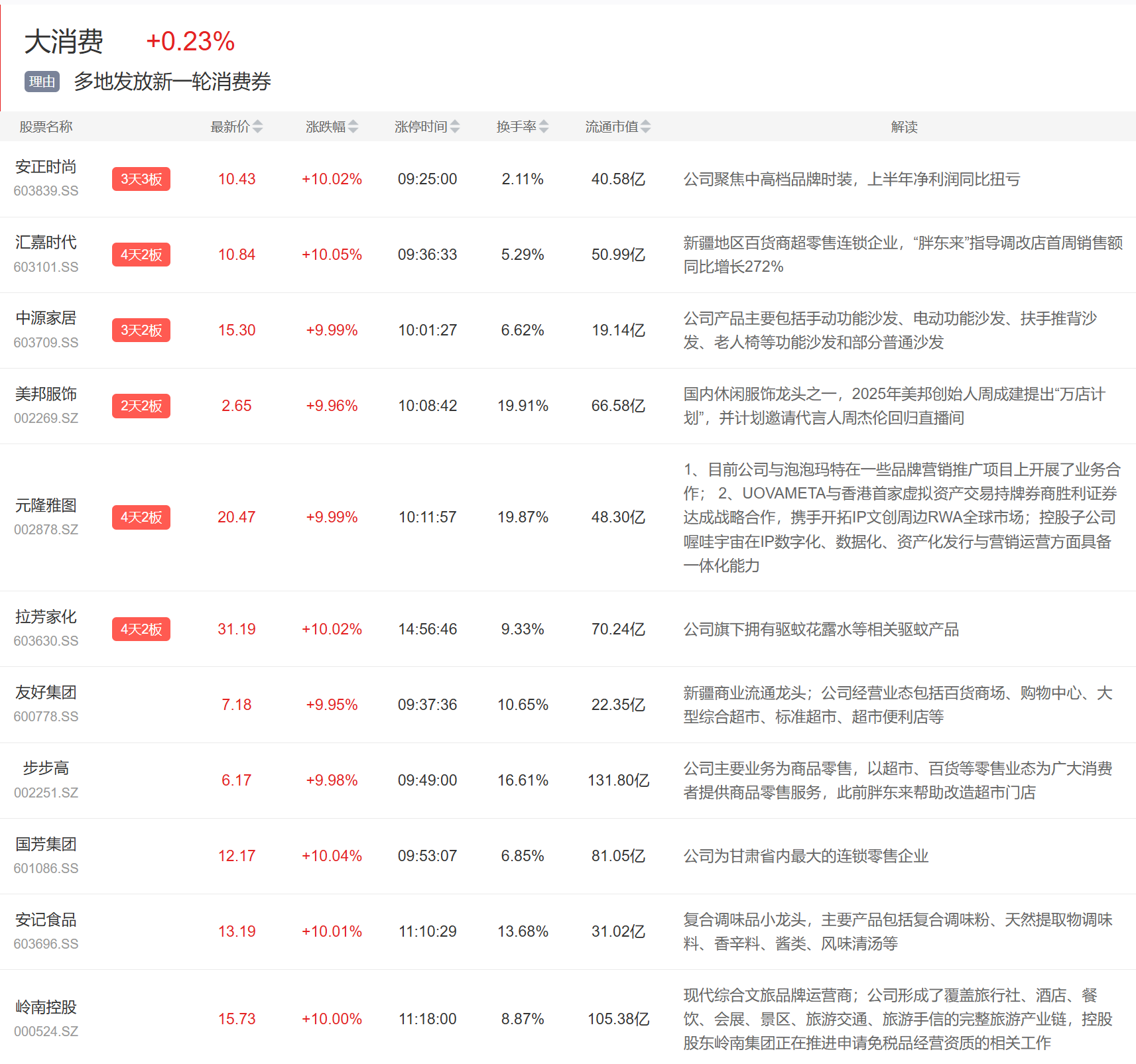
Task: Click the 解读 column header
Action: tap(904, 127)
